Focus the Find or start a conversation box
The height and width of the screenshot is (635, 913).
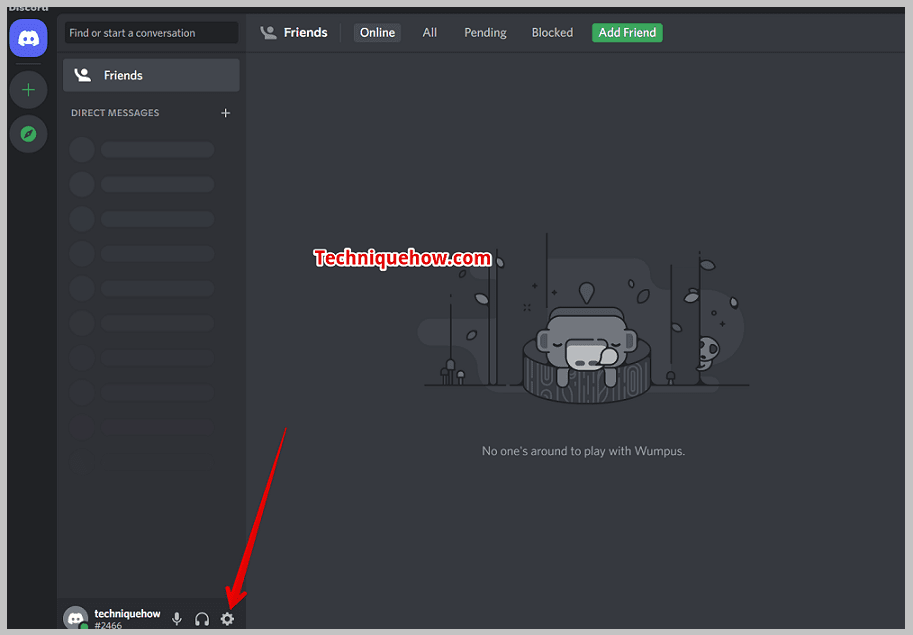[151, 33]
